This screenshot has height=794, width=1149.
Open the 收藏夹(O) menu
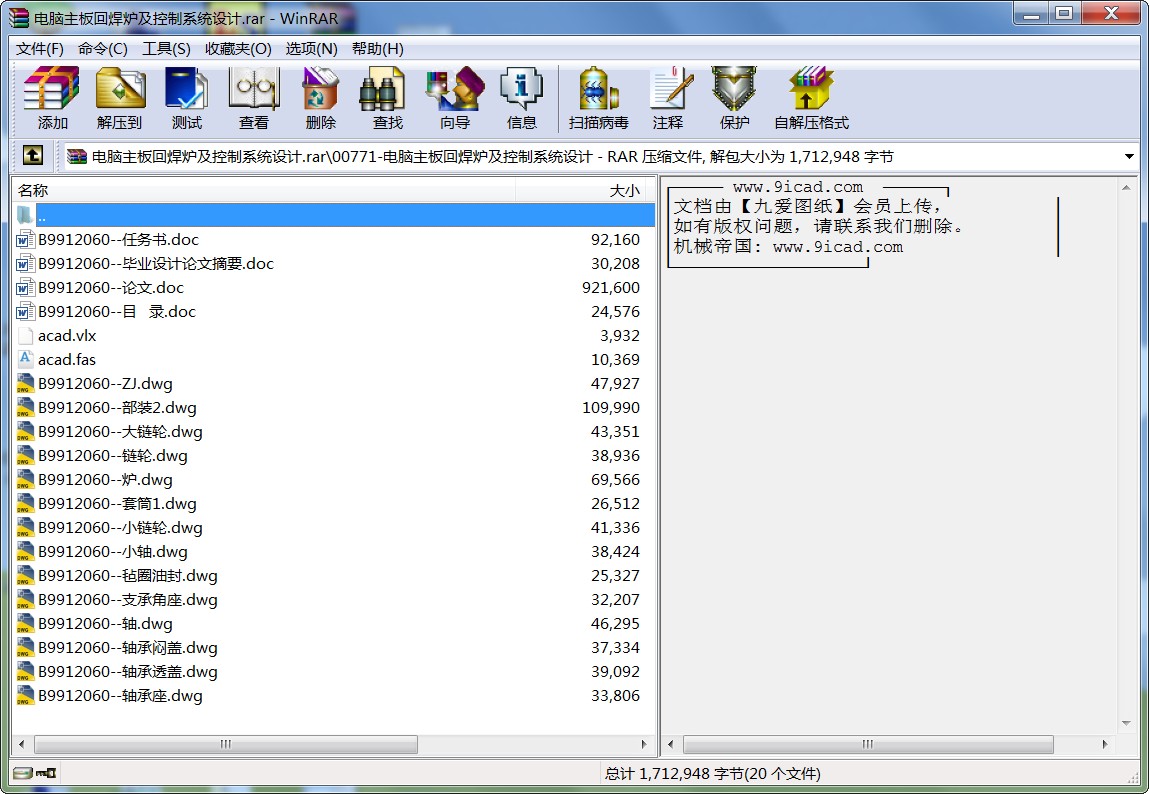tap(238, 48)
